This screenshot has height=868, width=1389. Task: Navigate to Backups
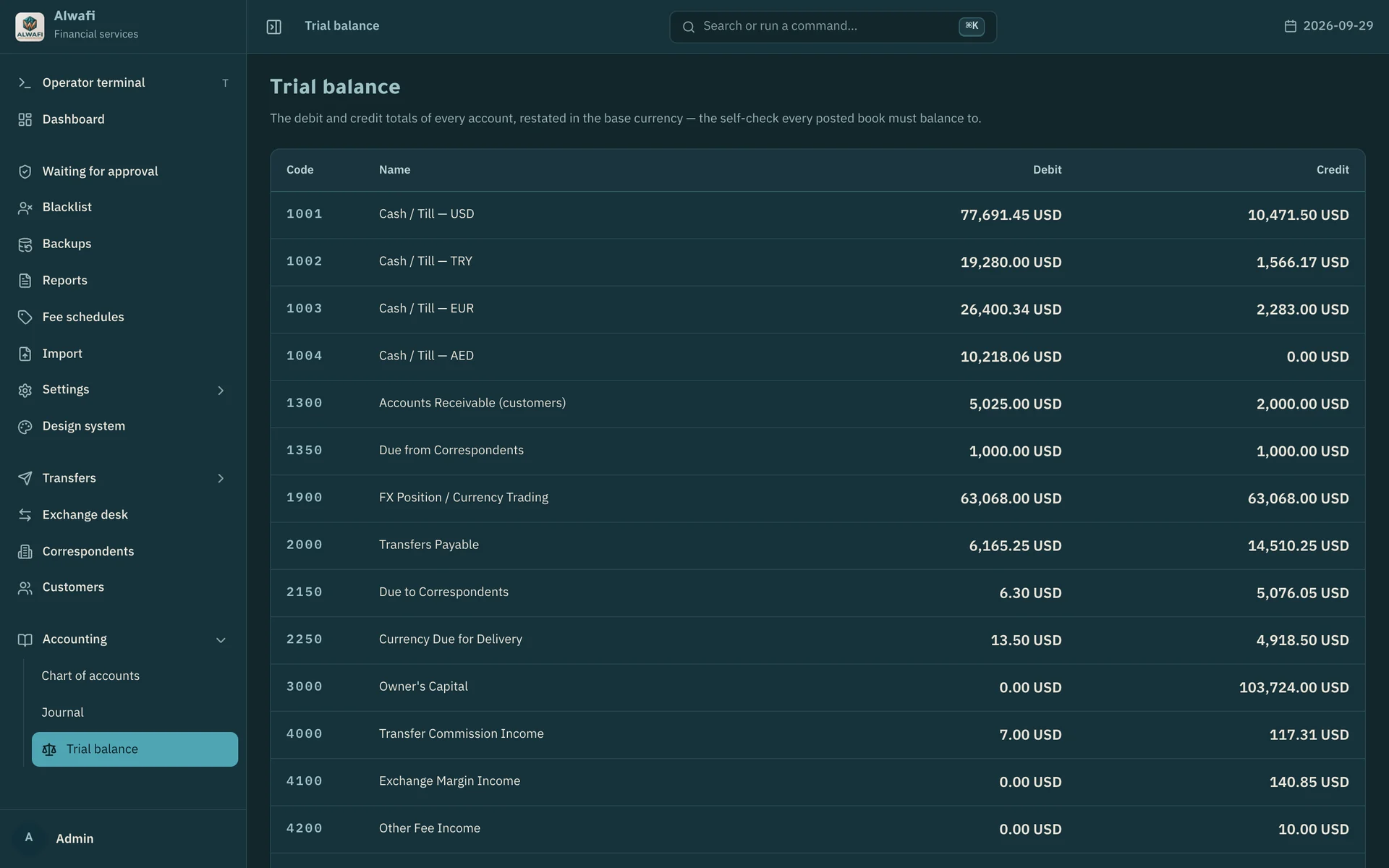click(123, 244)
